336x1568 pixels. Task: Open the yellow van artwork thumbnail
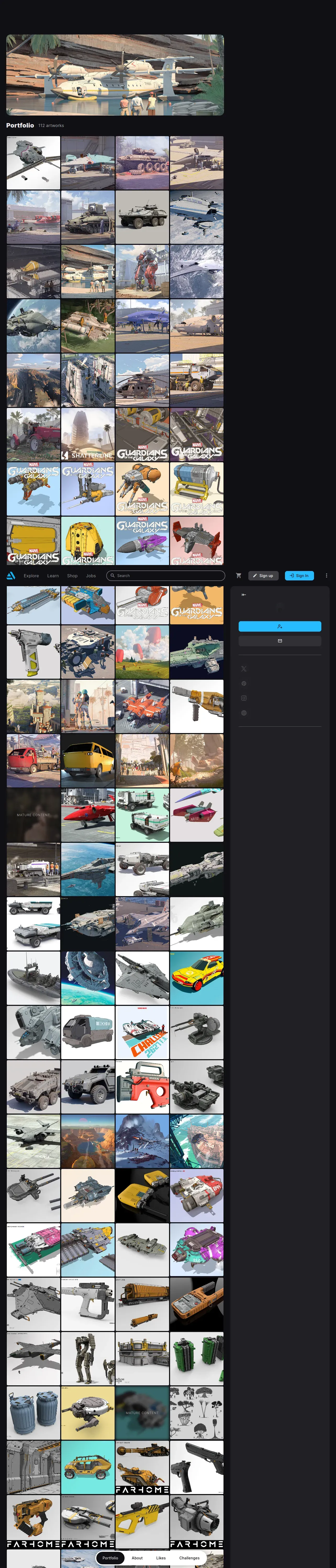[88, 761]
